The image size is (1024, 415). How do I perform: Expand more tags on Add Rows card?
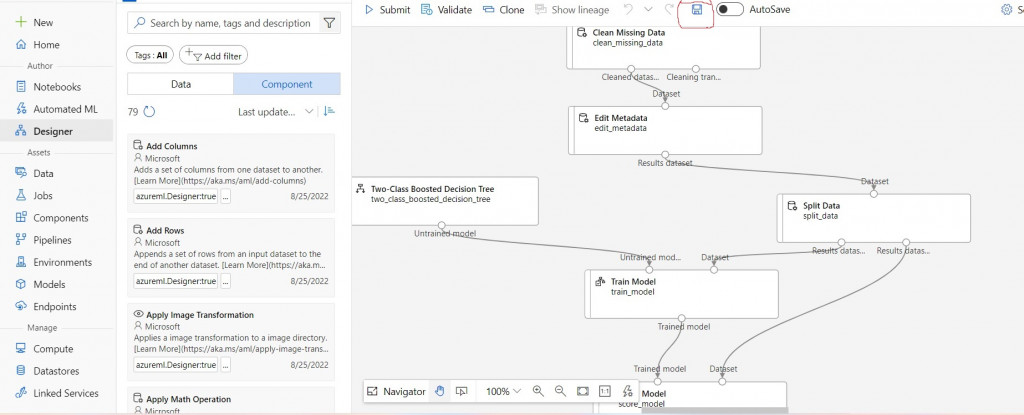coord(225,280)
